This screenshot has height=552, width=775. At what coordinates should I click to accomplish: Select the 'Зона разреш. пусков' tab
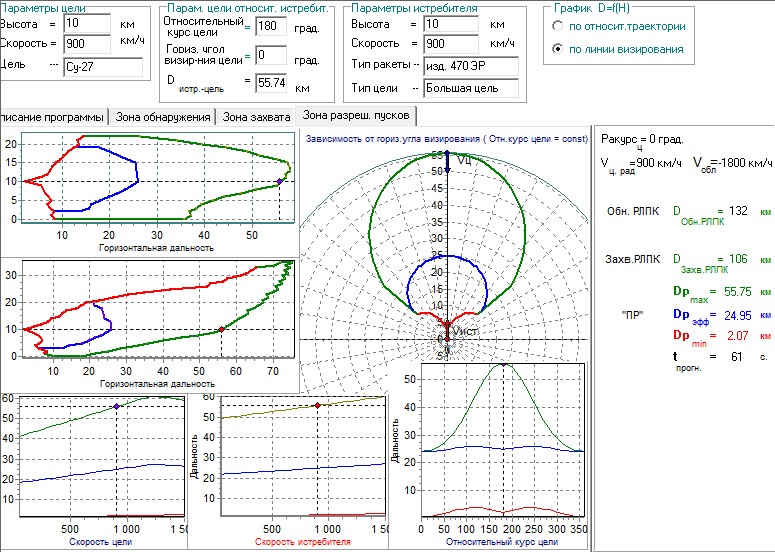[x=356, y=115]
